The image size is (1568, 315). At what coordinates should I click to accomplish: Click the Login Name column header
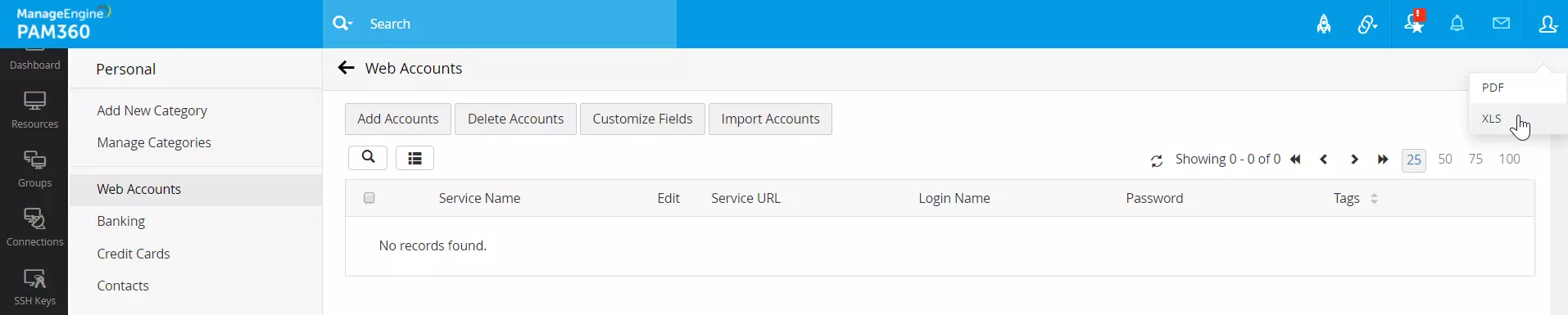(x=954, y=198)
